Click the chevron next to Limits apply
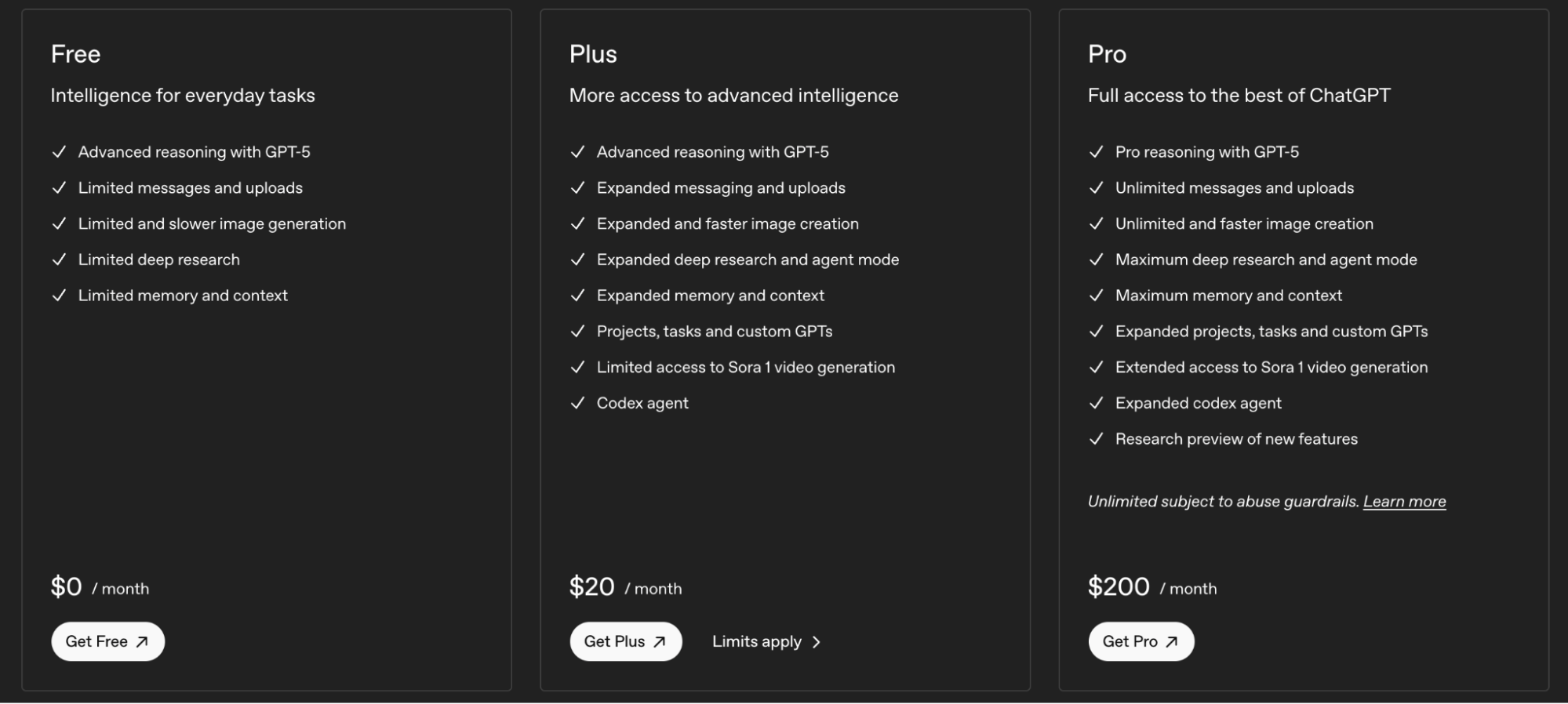The width and height of the screenshot is (1568, 704). point(816,641)
